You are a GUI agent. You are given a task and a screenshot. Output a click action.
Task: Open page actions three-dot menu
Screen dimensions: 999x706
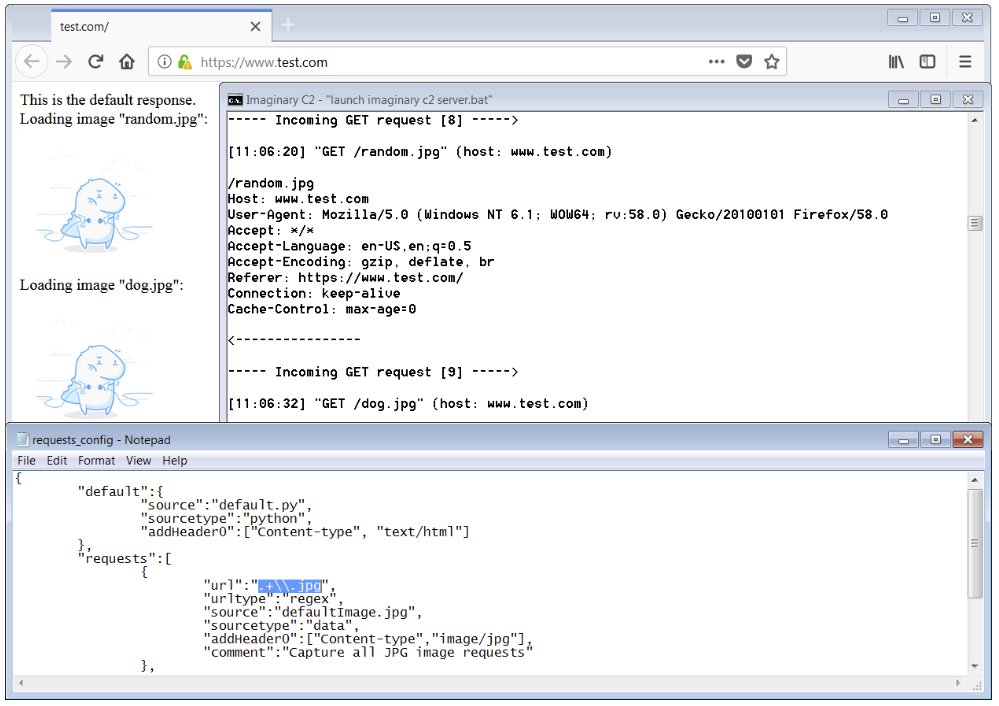(717, 62)
